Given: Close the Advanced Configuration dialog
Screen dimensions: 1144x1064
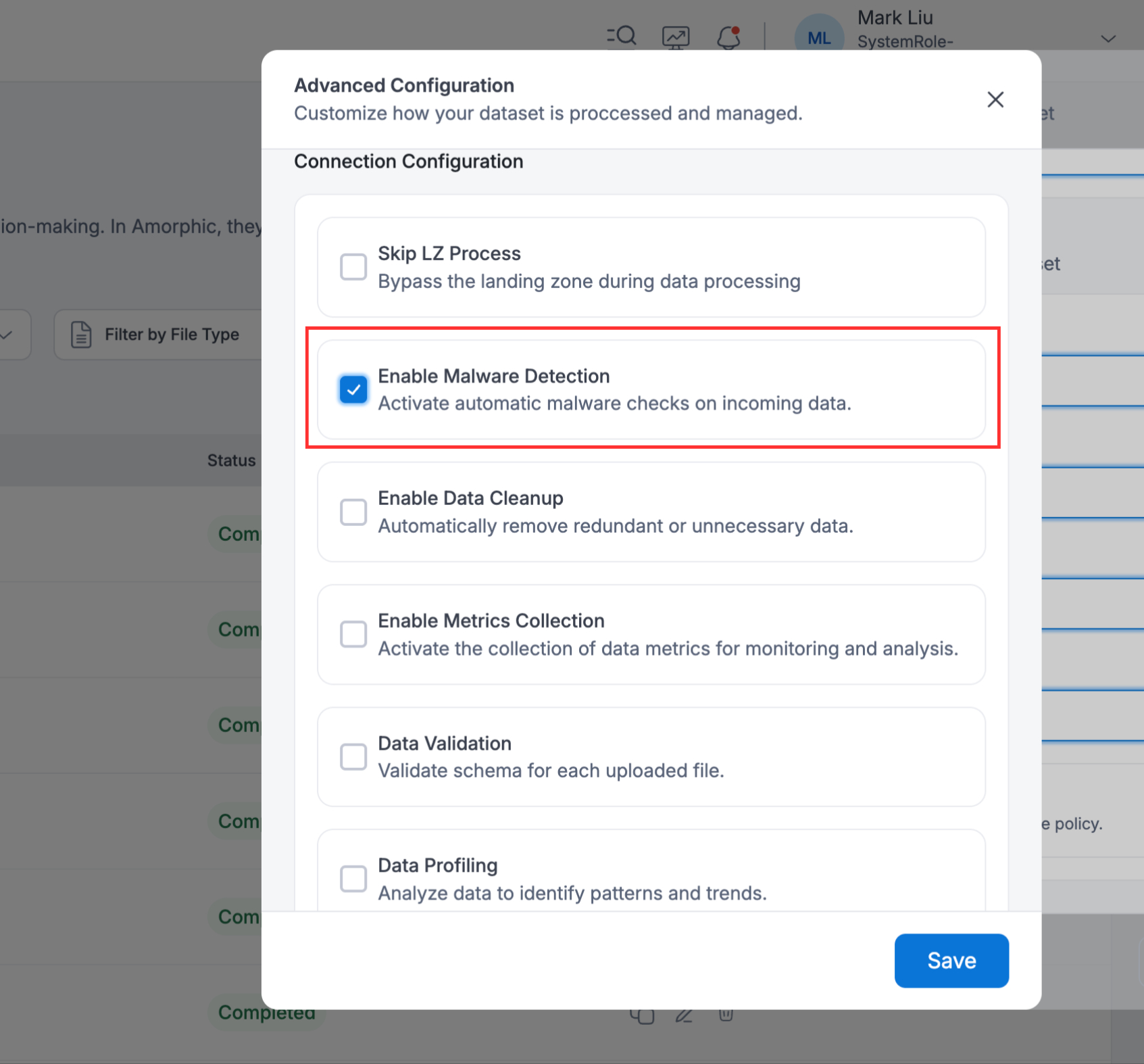Looking at the screenshot, I should pos(995,99).
